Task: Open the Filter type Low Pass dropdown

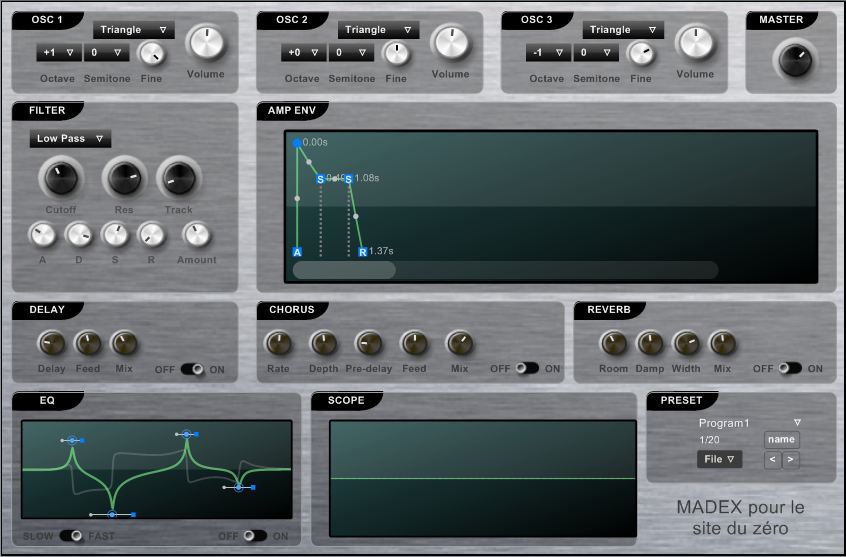Action: click(69, 139)
